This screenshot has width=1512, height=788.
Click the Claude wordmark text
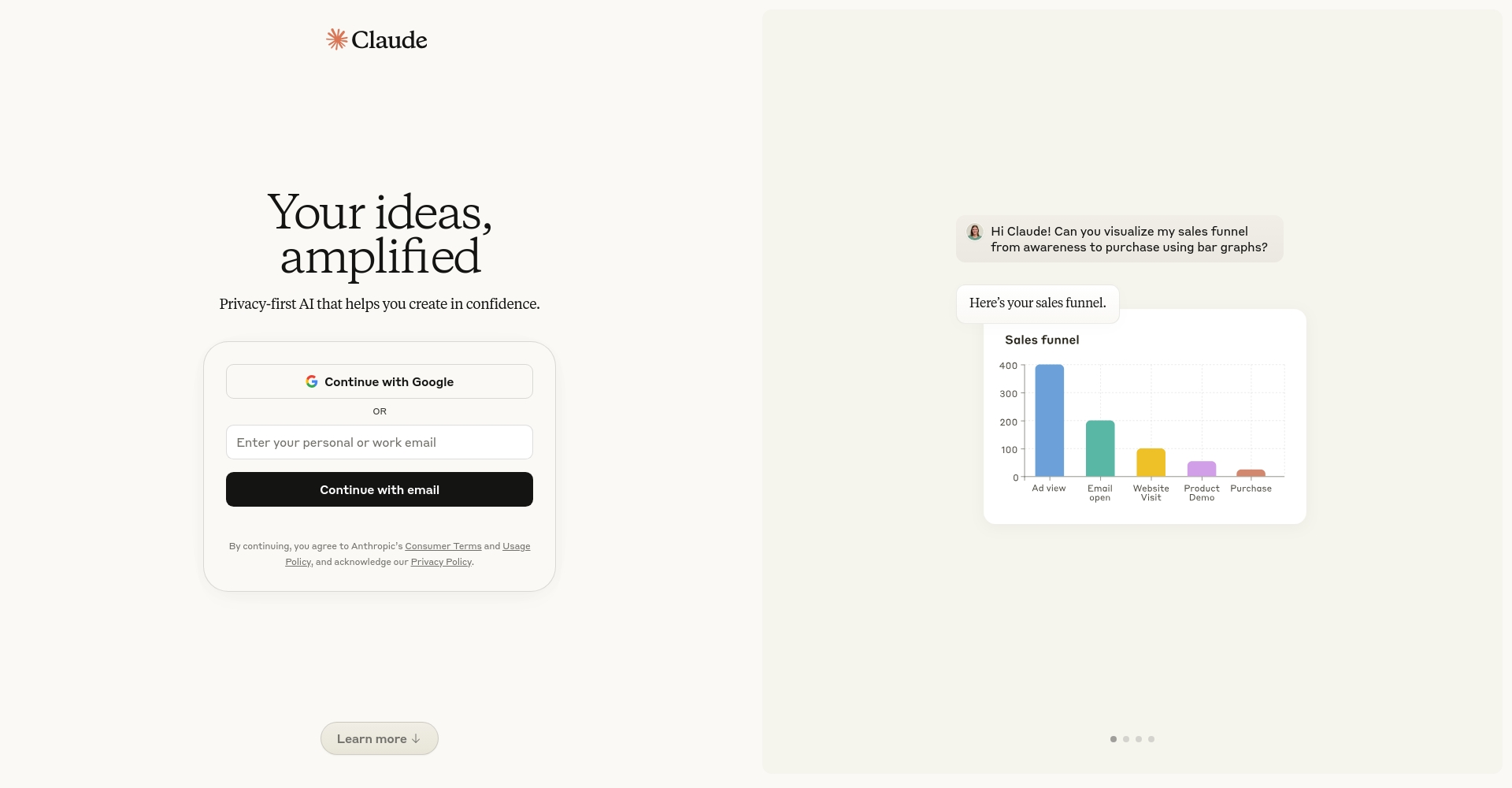click(x=389, y=39)
